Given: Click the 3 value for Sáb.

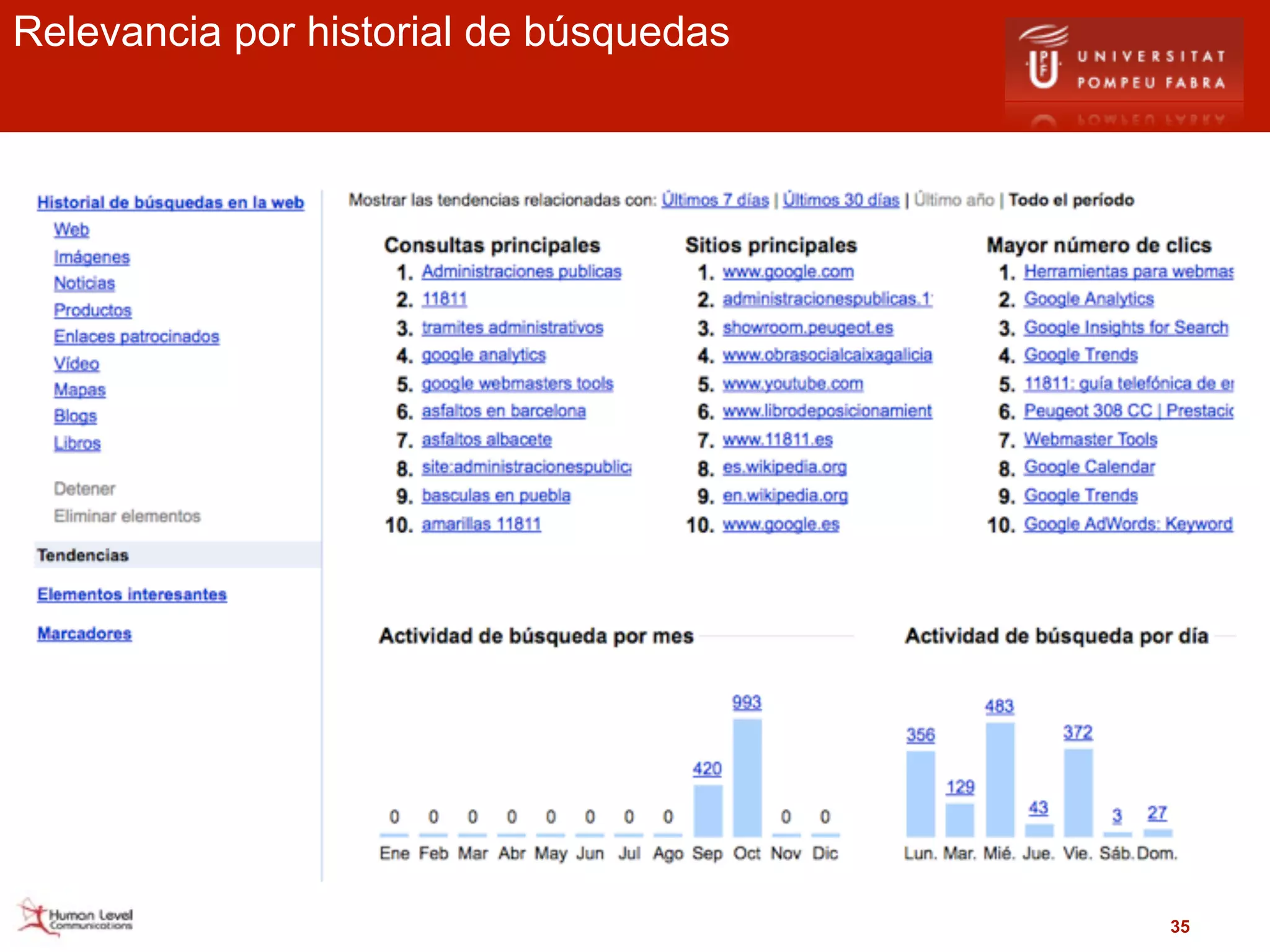Looking at the screenshot, I should [1117, 816].
